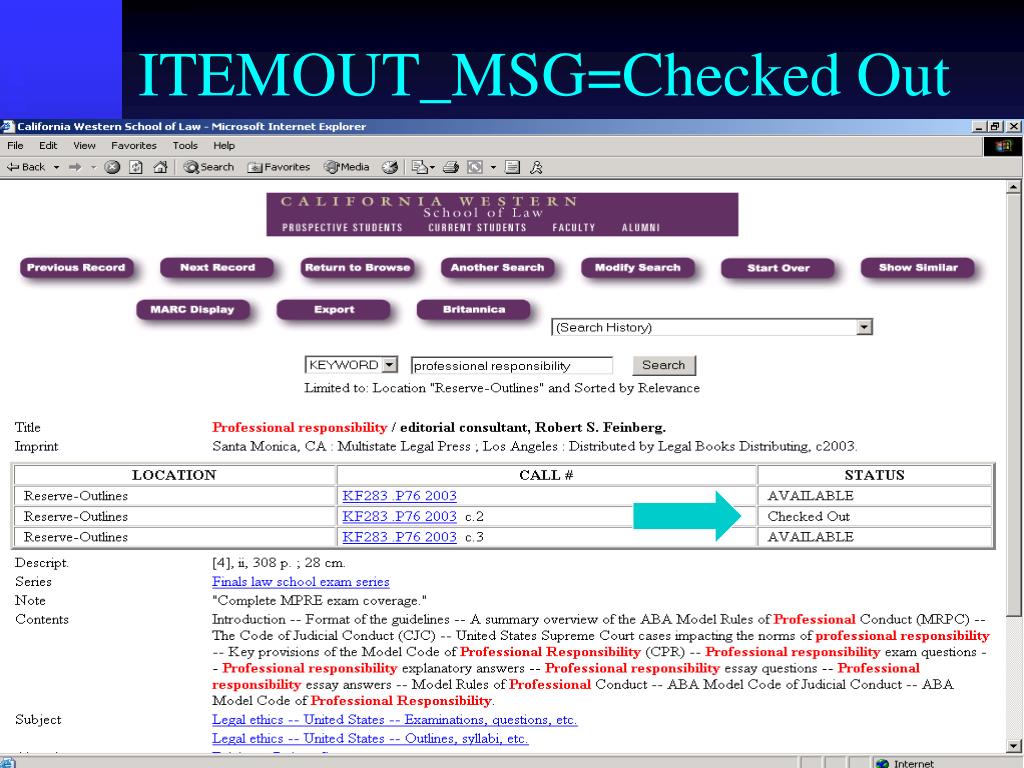
Task: Click the Britannica button
Action: point(474,310)
